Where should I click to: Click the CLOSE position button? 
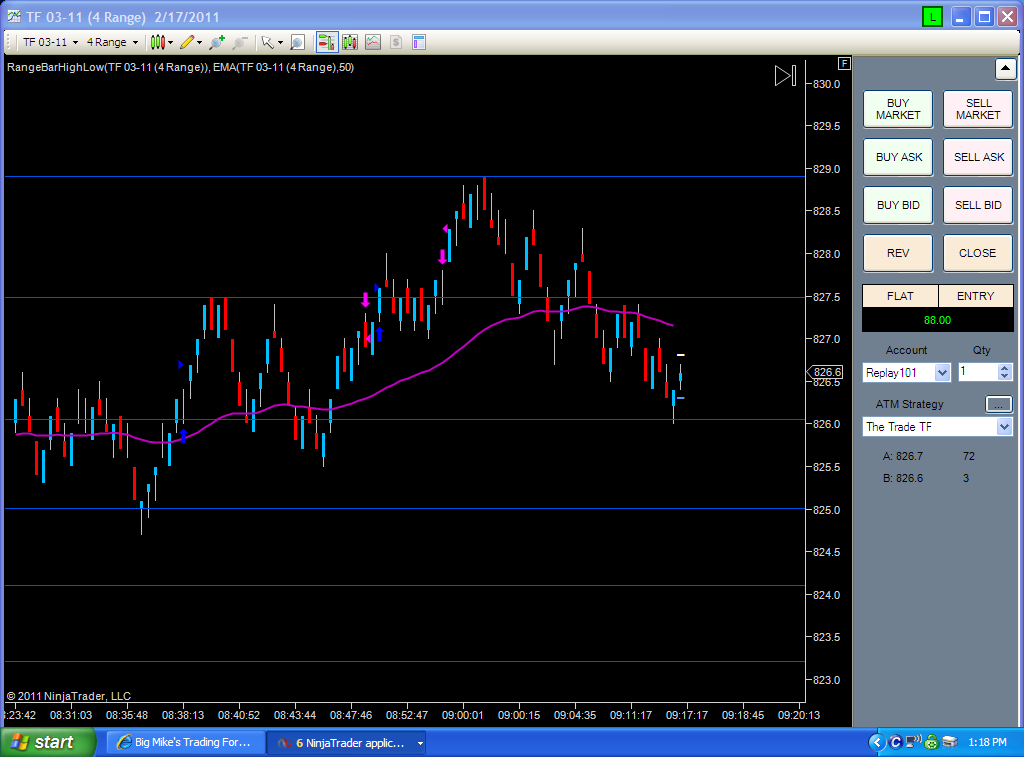978,253
